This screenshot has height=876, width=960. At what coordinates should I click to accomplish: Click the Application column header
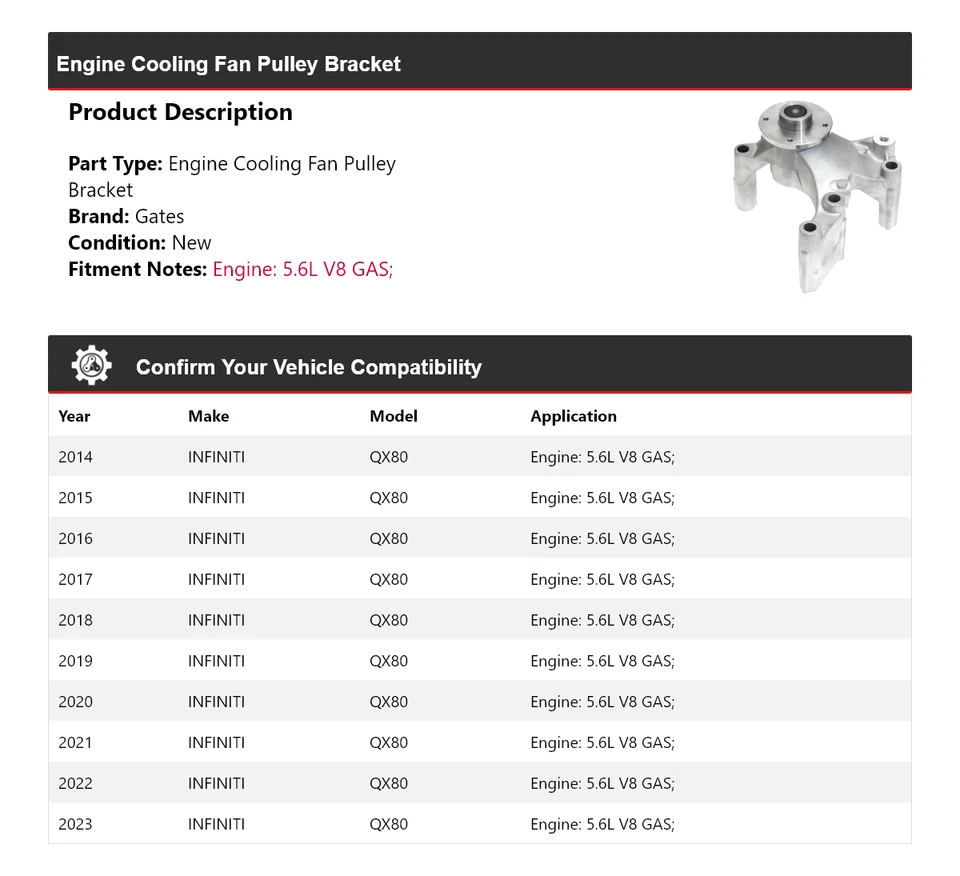573,416
